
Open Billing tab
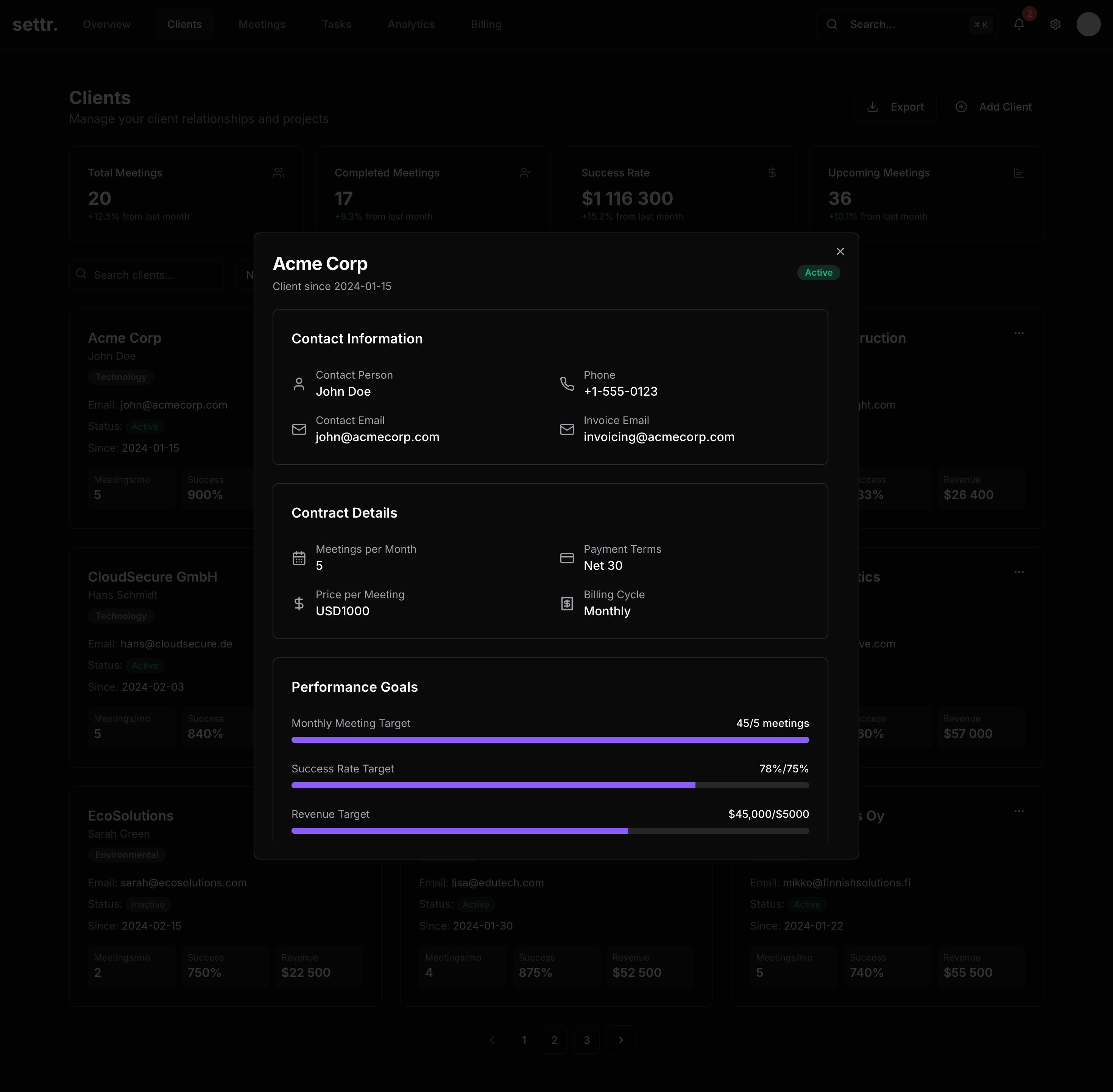(x=486, y=24)
